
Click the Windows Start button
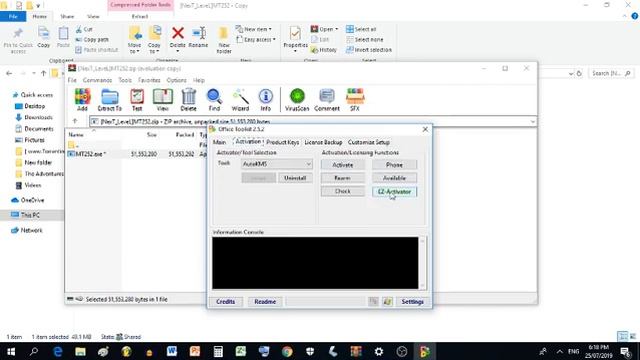pyautogui.click(x=11, y=351)
